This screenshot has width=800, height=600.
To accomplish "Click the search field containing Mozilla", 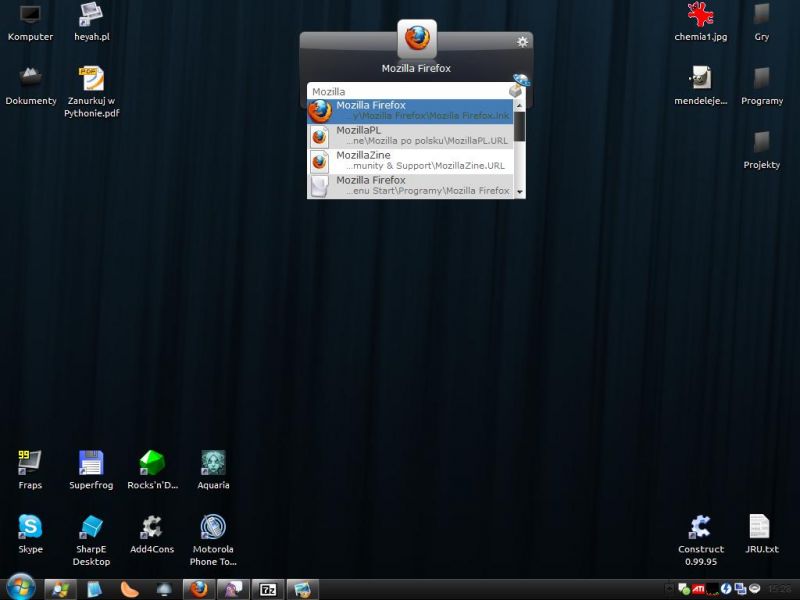I will click(408, 91).
